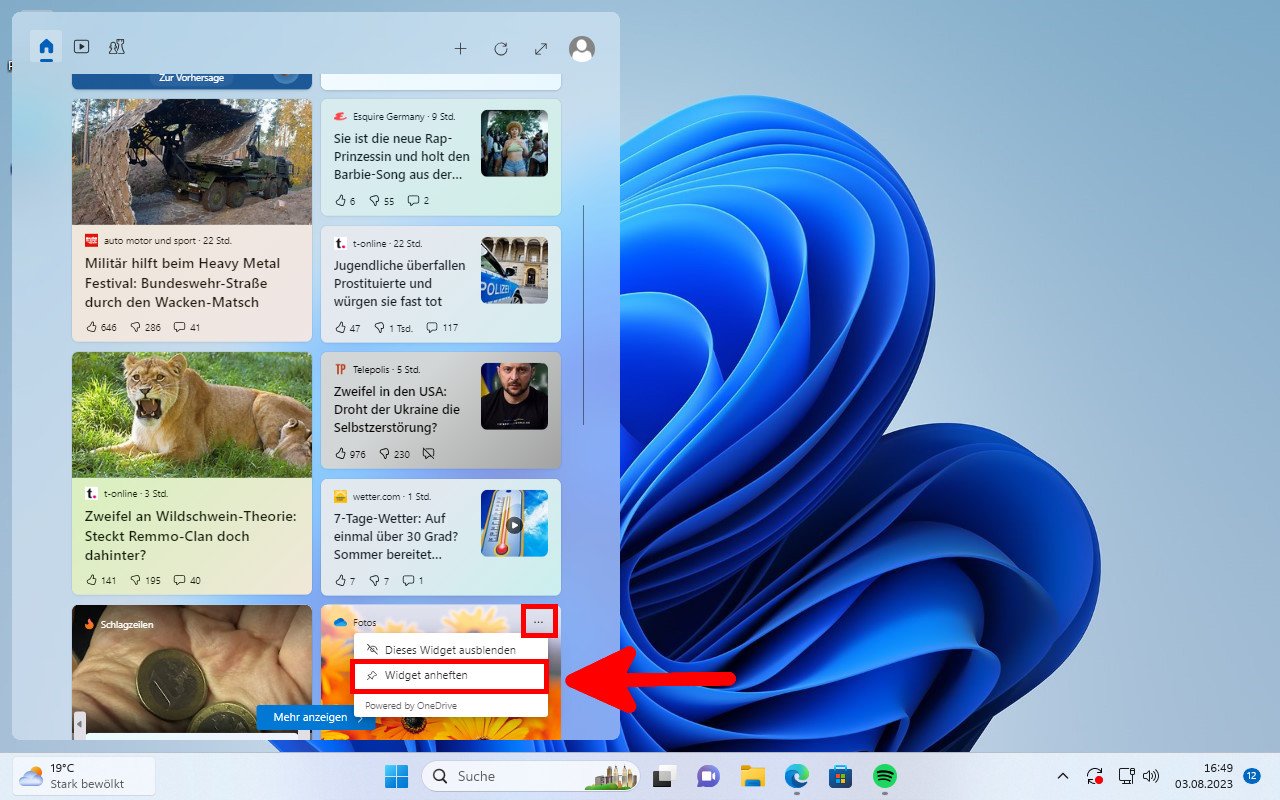
Task: Launch Spotify from the taskbar
Action: [x=886, y=776]
